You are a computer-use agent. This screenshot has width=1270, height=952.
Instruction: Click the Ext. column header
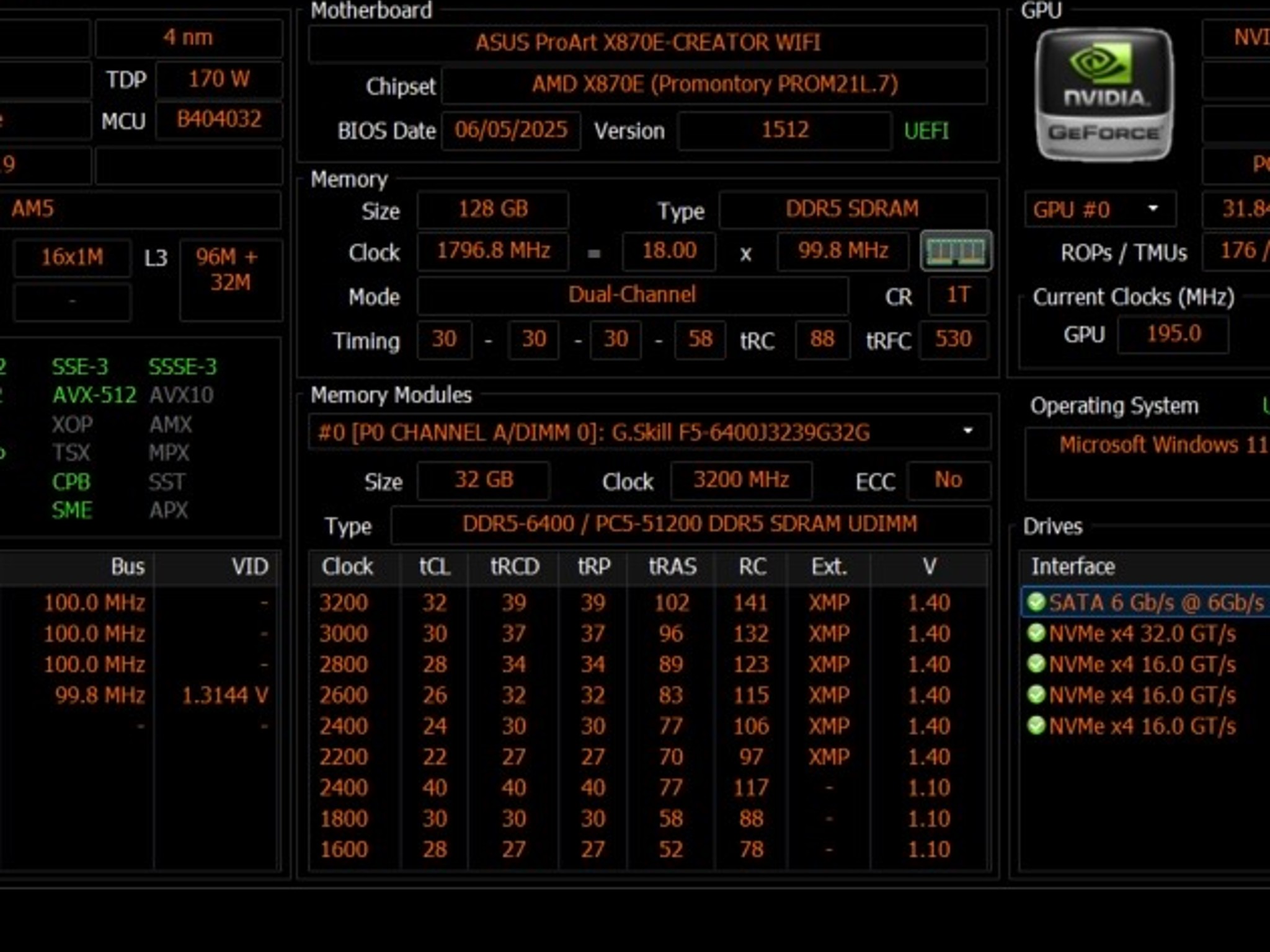[x=829, y=566]
